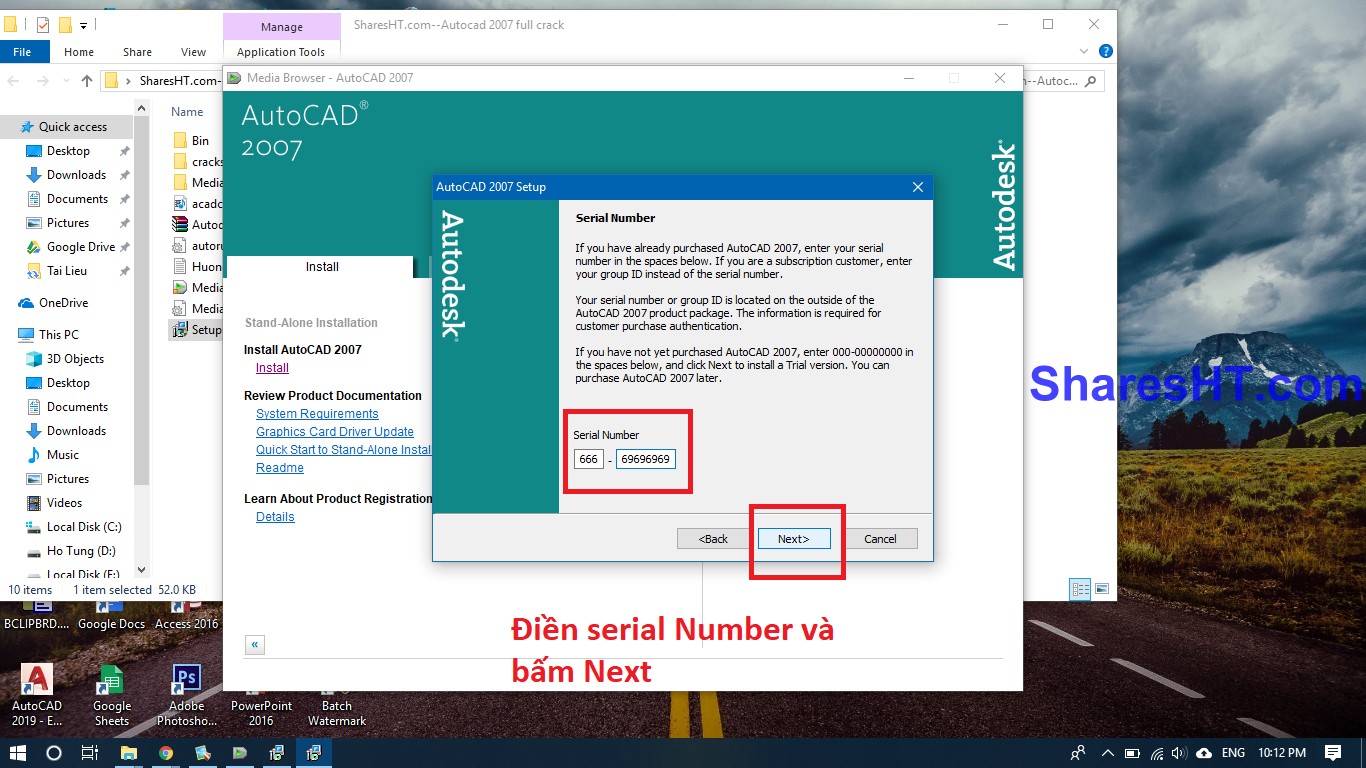Open Tai Lieu folder in navigation pane

click(66, 271)
